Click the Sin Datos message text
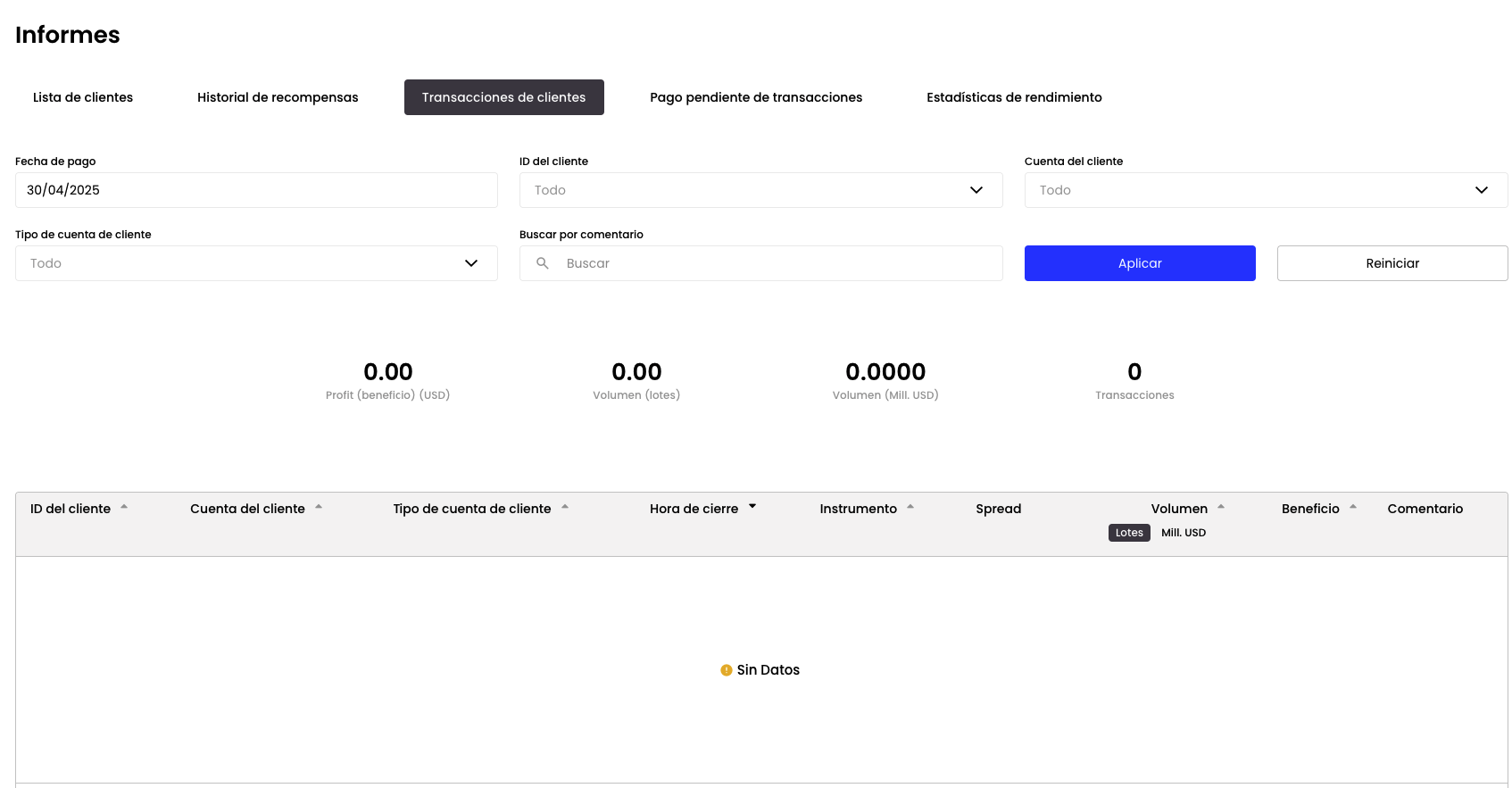Viewport: 1512px width, 788px height. pos(768,670)
